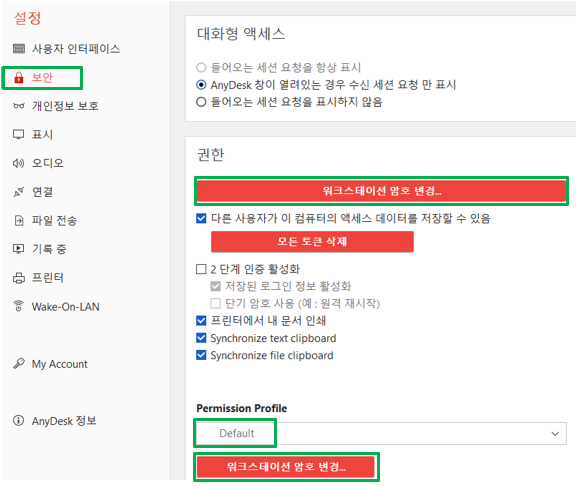
Task: Click the 파일 전송 file icon
Action: click(x=19, y=220)
